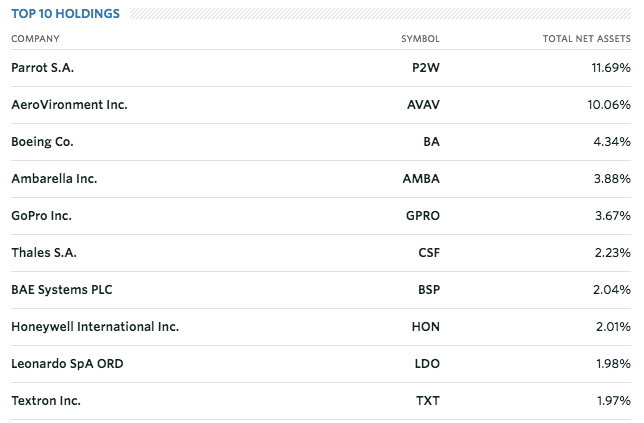Select the GPRO ticker symbol

tap(422, 216)
